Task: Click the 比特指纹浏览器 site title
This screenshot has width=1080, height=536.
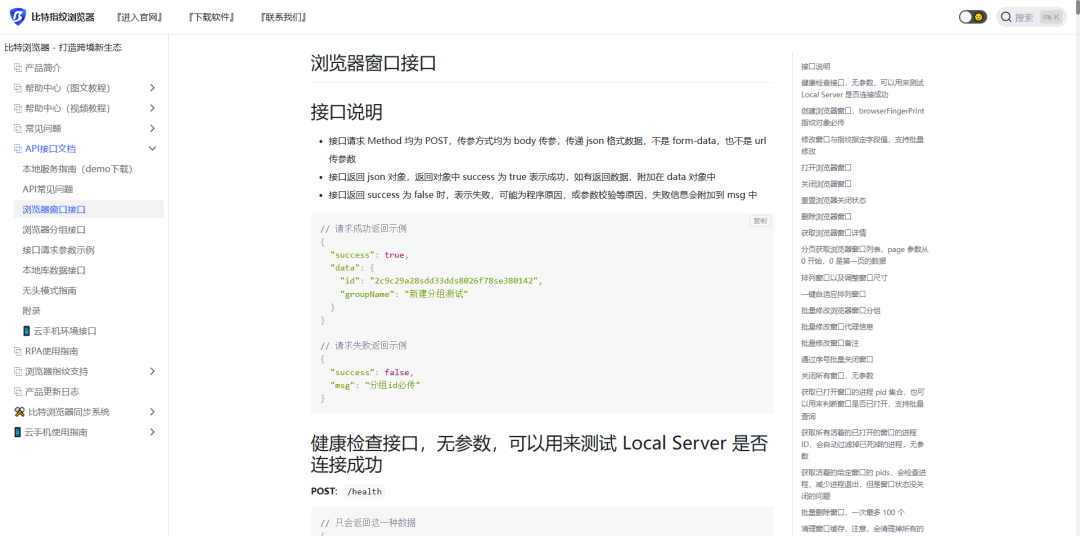Action: [63, 17]
